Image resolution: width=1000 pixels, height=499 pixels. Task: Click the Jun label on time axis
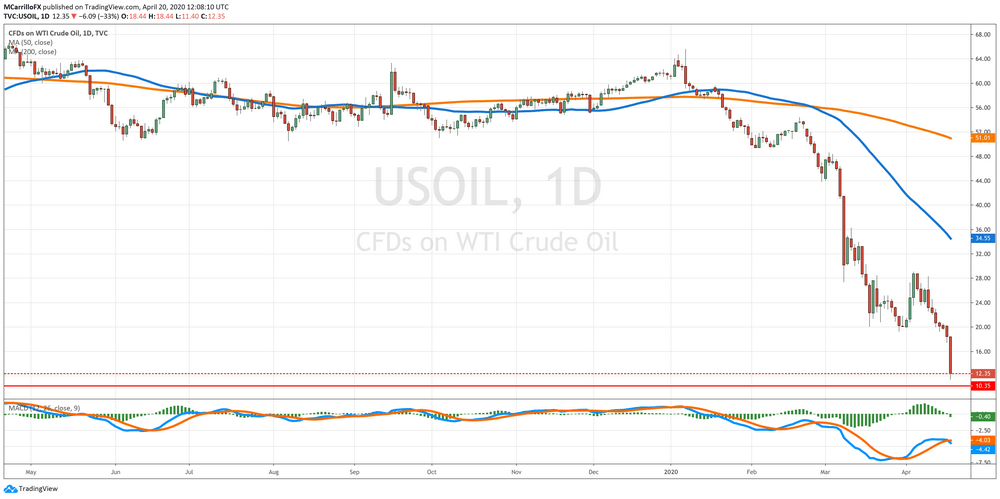click(x=115, y=474)
